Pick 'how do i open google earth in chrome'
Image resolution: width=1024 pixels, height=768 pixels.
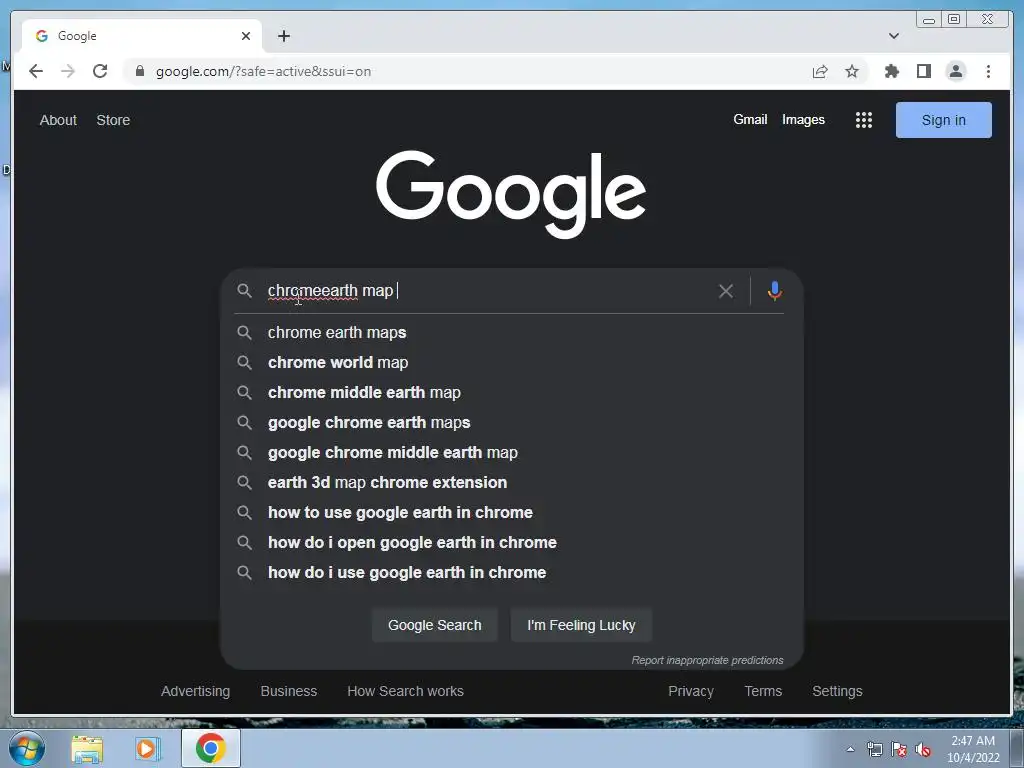pyautogui.click(x=511, y=543)
